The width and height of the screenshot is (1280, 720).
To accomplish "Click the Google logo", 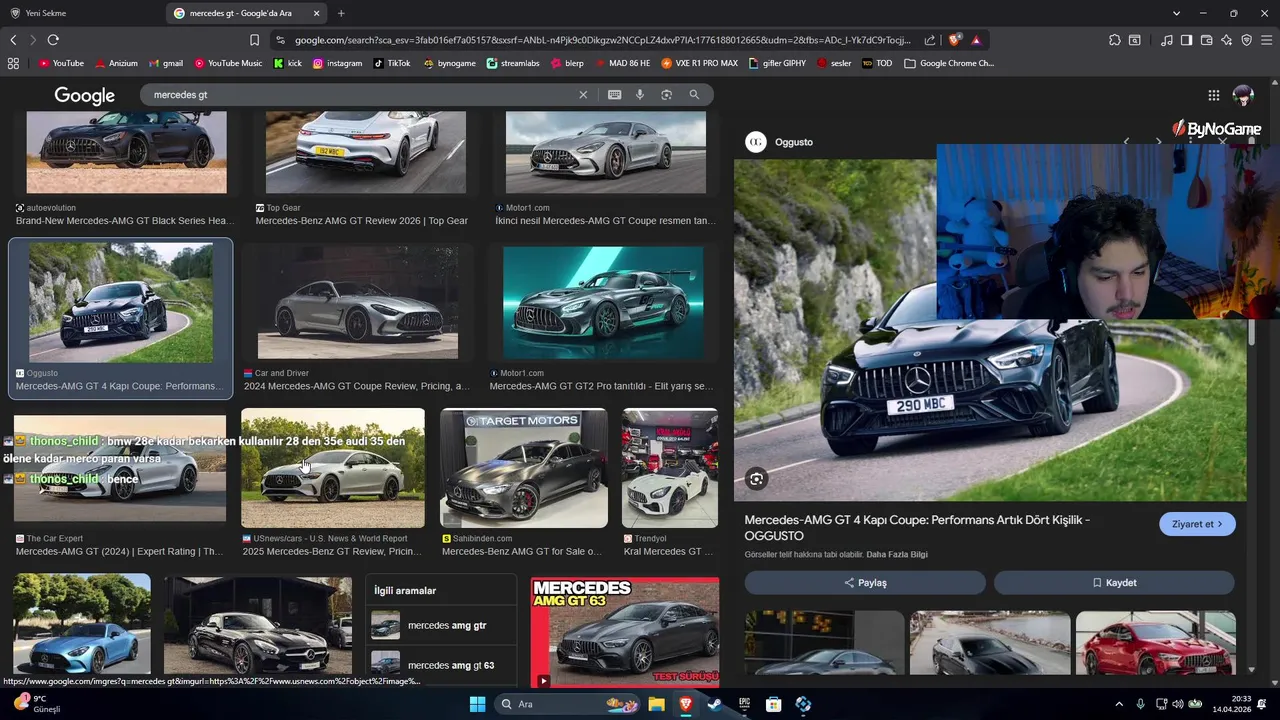I will [85, 95].
